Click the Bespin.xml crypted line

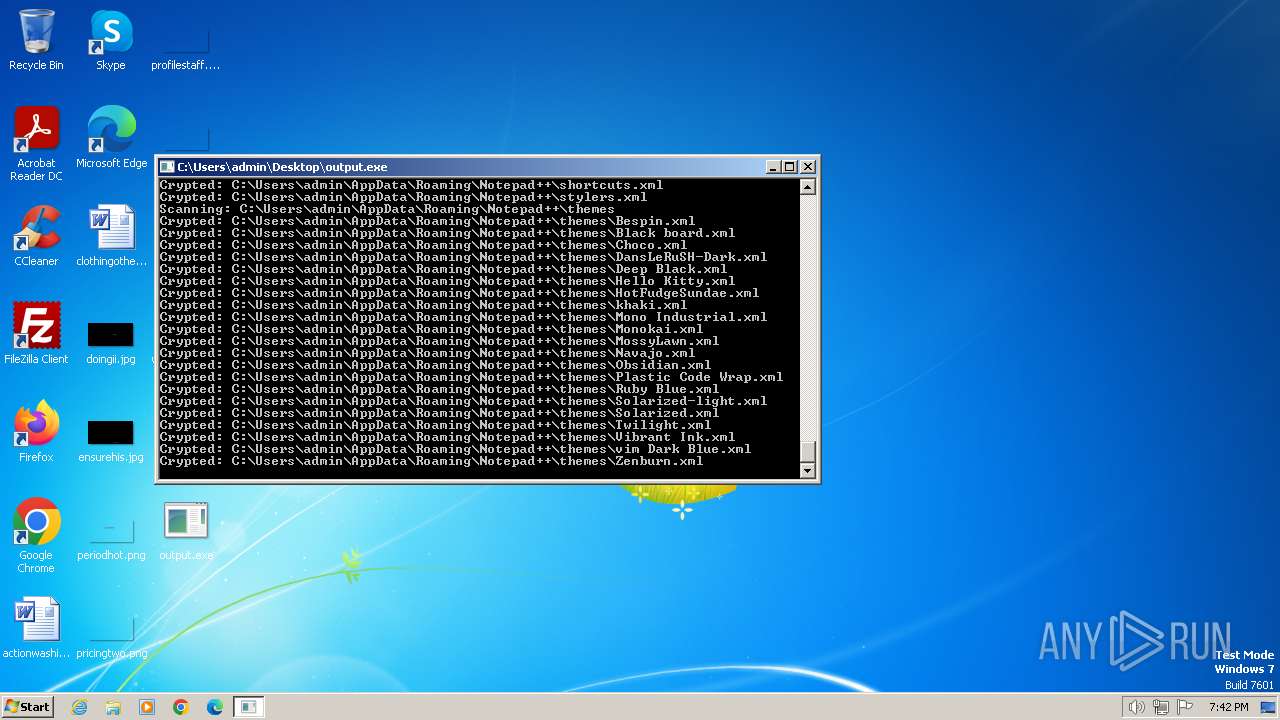[427, 221]
